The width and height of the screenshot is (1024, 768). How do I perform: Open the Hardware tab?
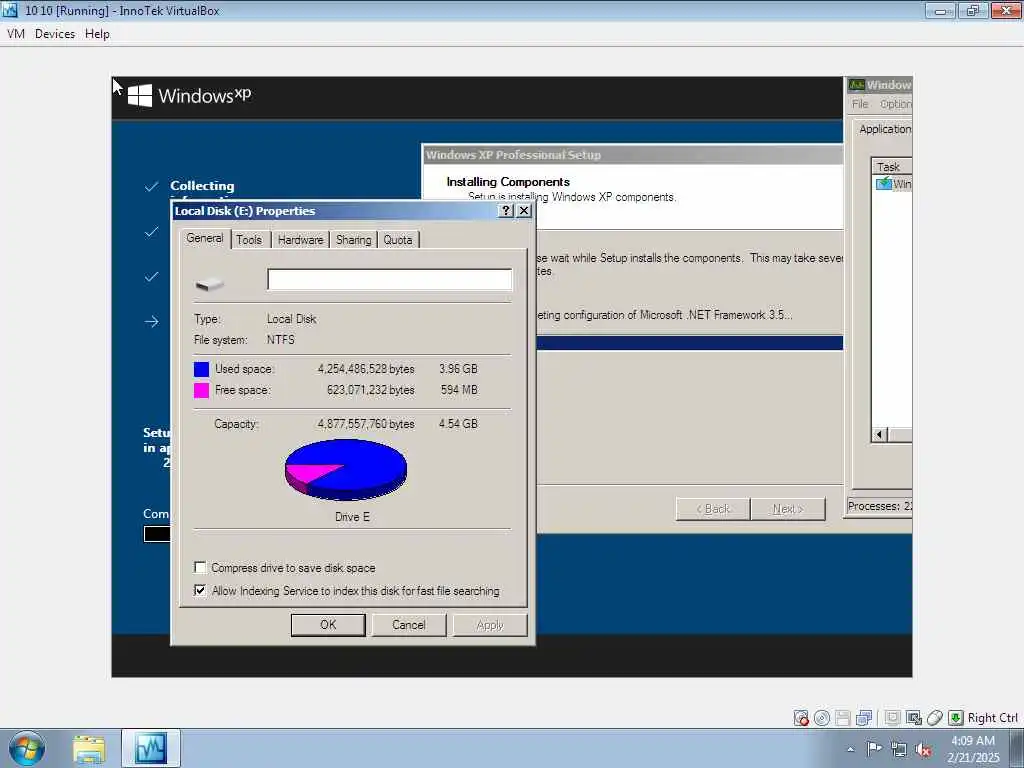pos(300,240)
